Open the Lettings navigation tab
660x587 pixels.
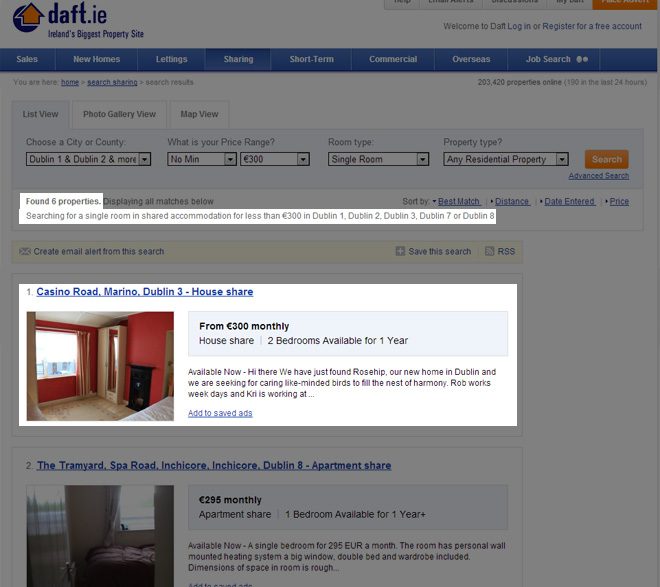pos(171,59)
